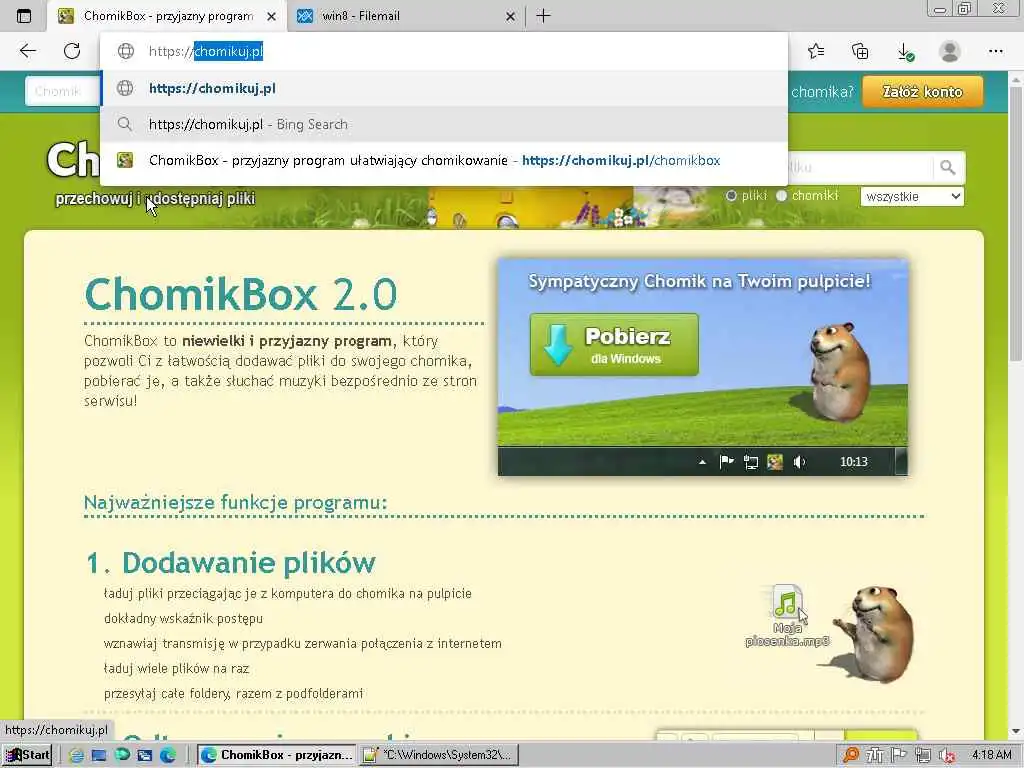Click the hamster icon in the tray preview

click(775, 462)
